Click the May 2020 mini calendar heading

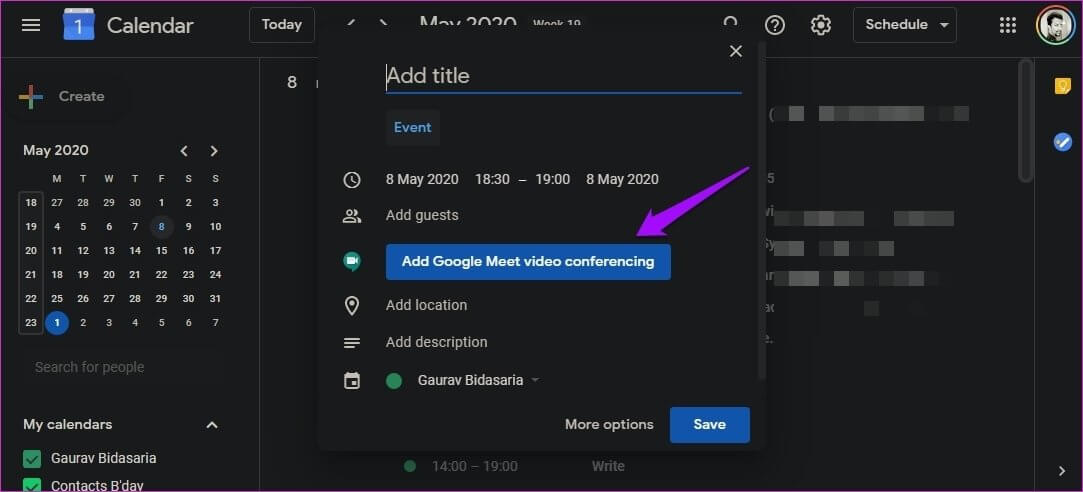click(x=56, y=151)
